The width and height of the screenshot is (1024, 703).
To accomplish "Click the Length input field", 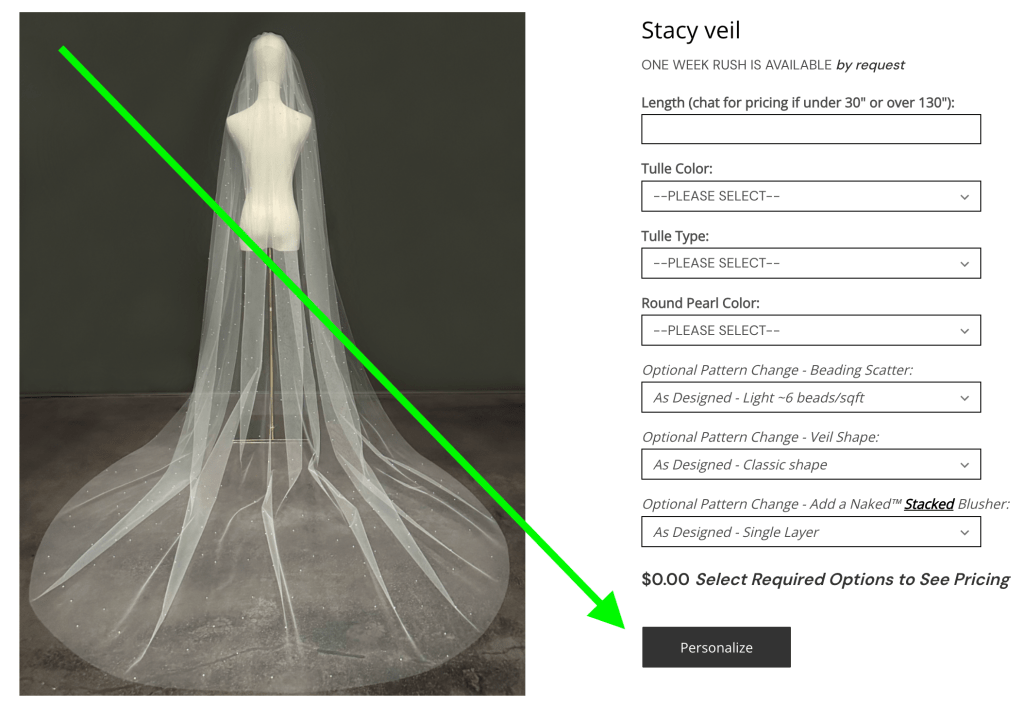I will (x=810, y=129).
